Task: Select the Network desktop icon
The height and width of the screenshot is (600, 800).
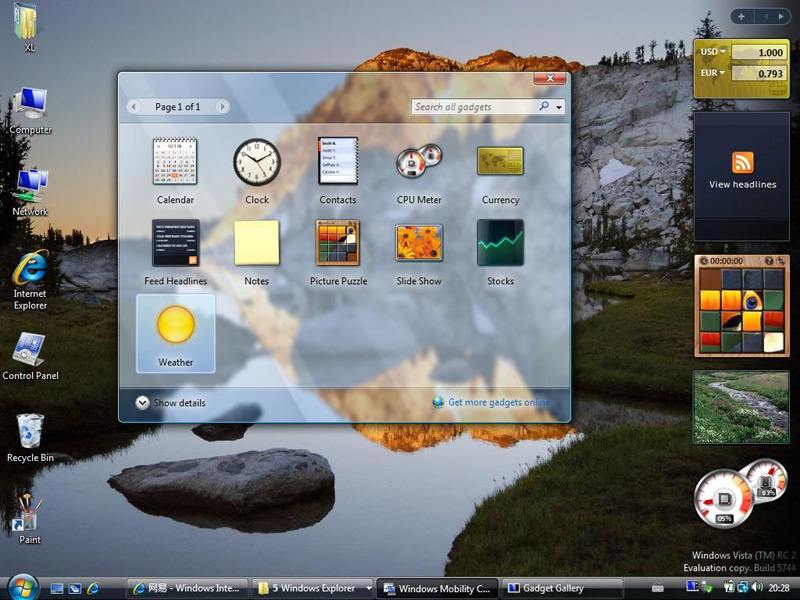Action: click(x=30, y=192)
